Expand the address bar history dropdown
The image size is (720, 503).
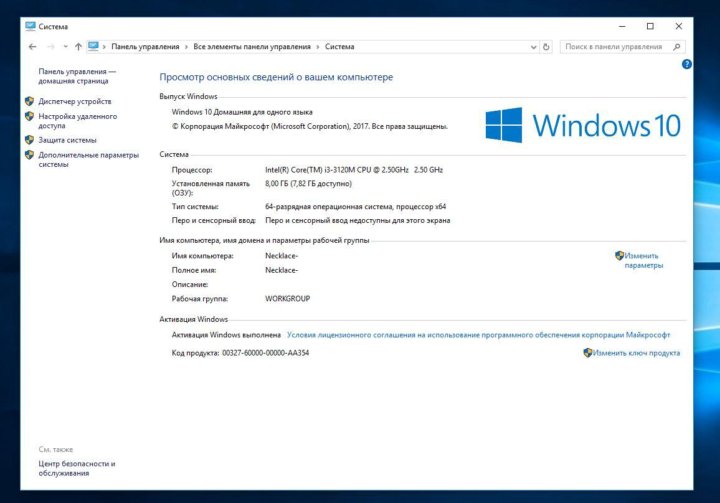coord(533,47)
